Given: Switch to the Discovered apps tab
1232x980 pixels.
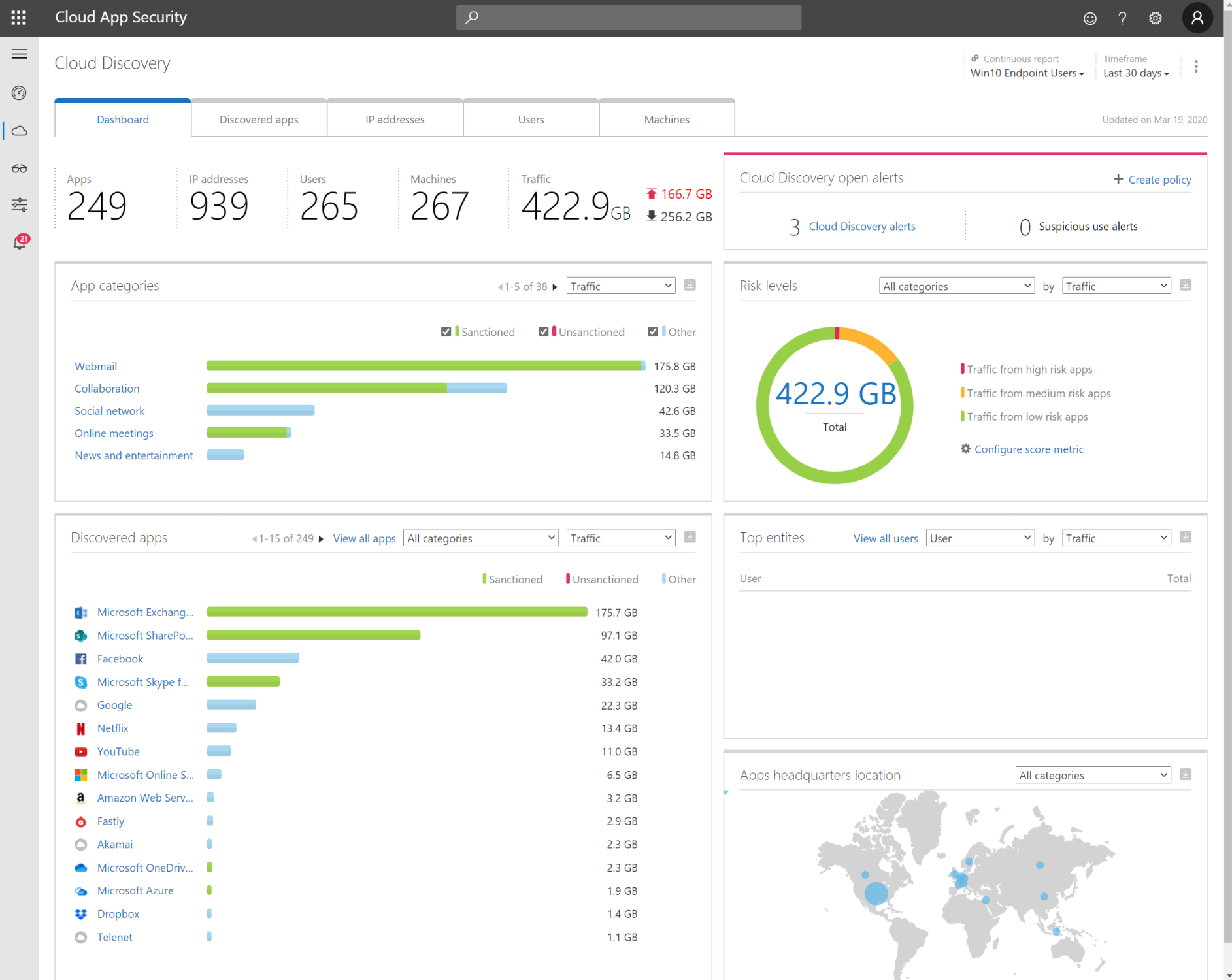Looking at the screenshot, I should [x=259, y=119].
